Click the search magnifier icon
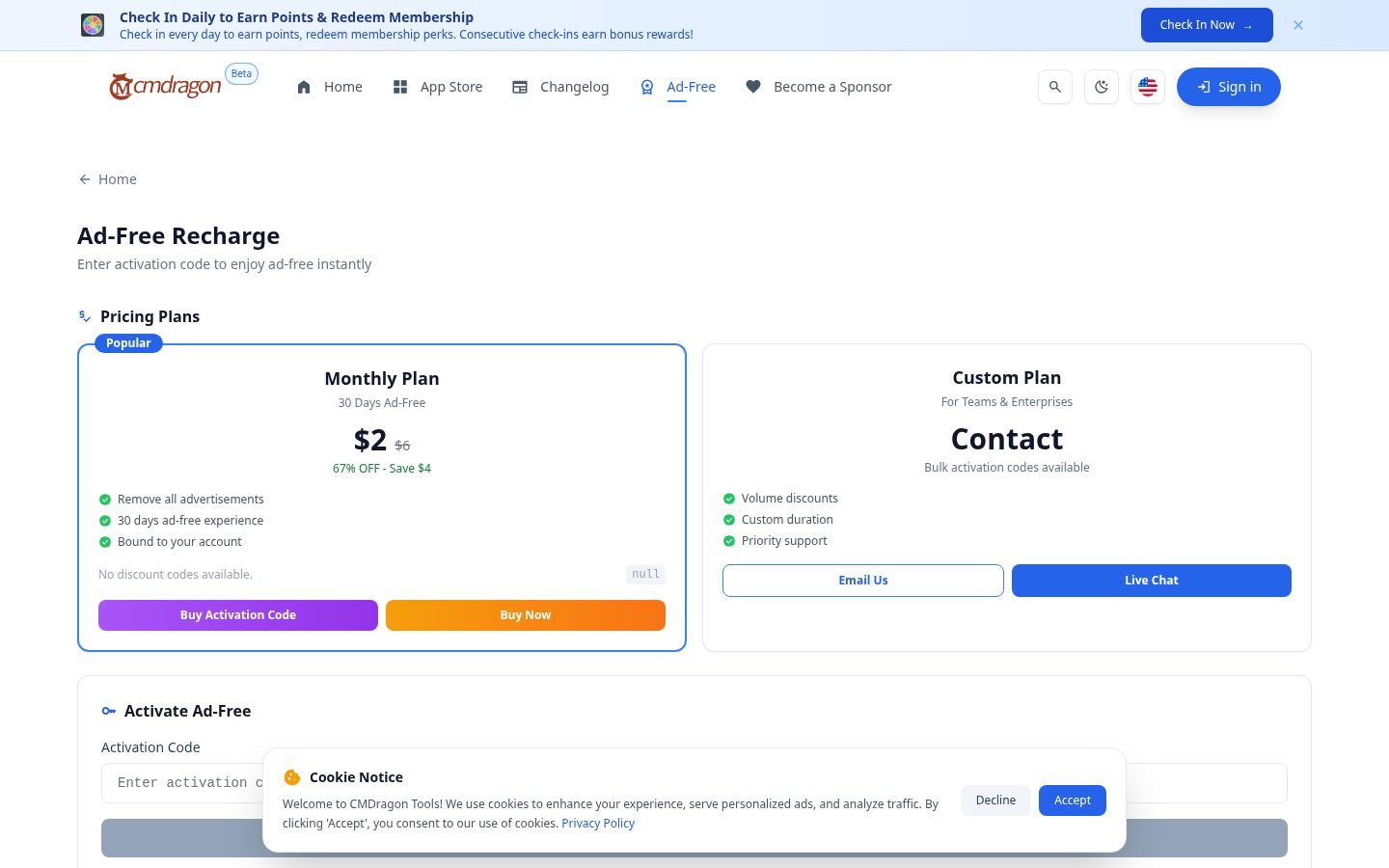The image size is (1389, 868). [x=1055, y=87]
